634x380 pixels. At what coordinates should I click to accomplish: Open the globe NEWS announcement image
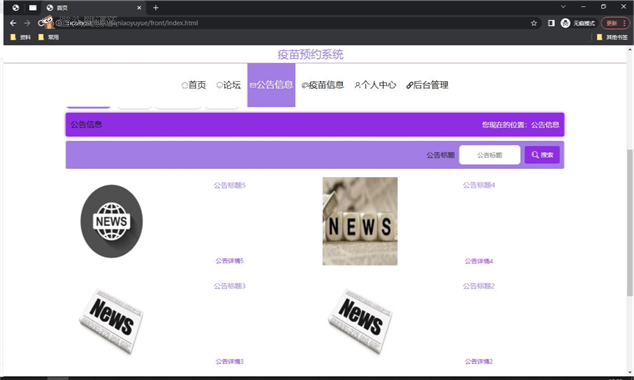pyautogui.click(x=112, y=221)
